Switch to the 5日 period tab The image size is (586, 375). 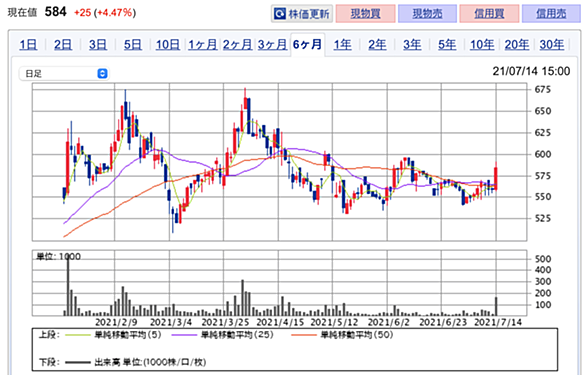(133, 45)
